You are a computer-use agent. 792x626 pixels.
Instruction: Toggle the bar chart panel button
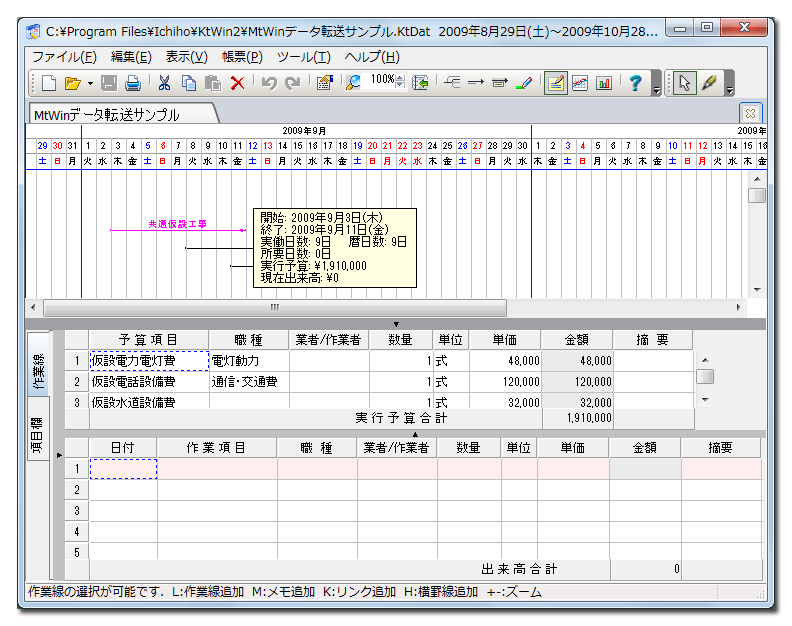coord(604,83)
